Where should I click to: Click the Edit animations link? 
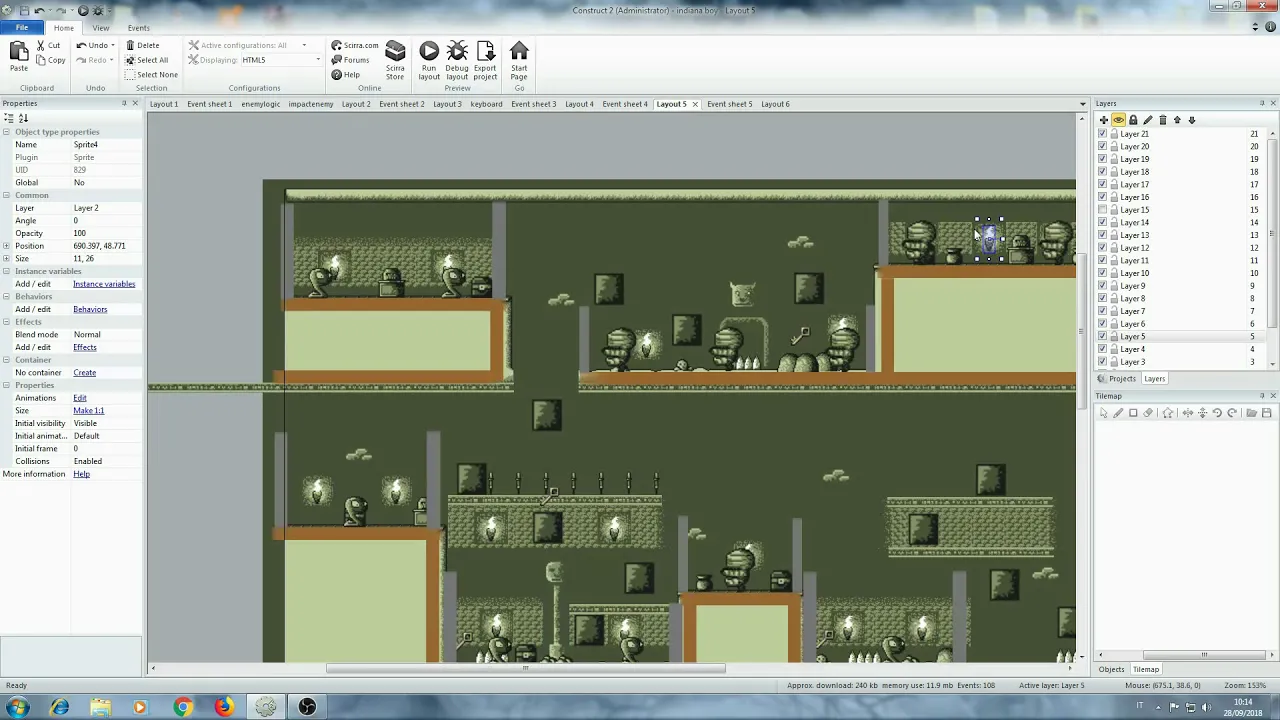click(80, 398)
